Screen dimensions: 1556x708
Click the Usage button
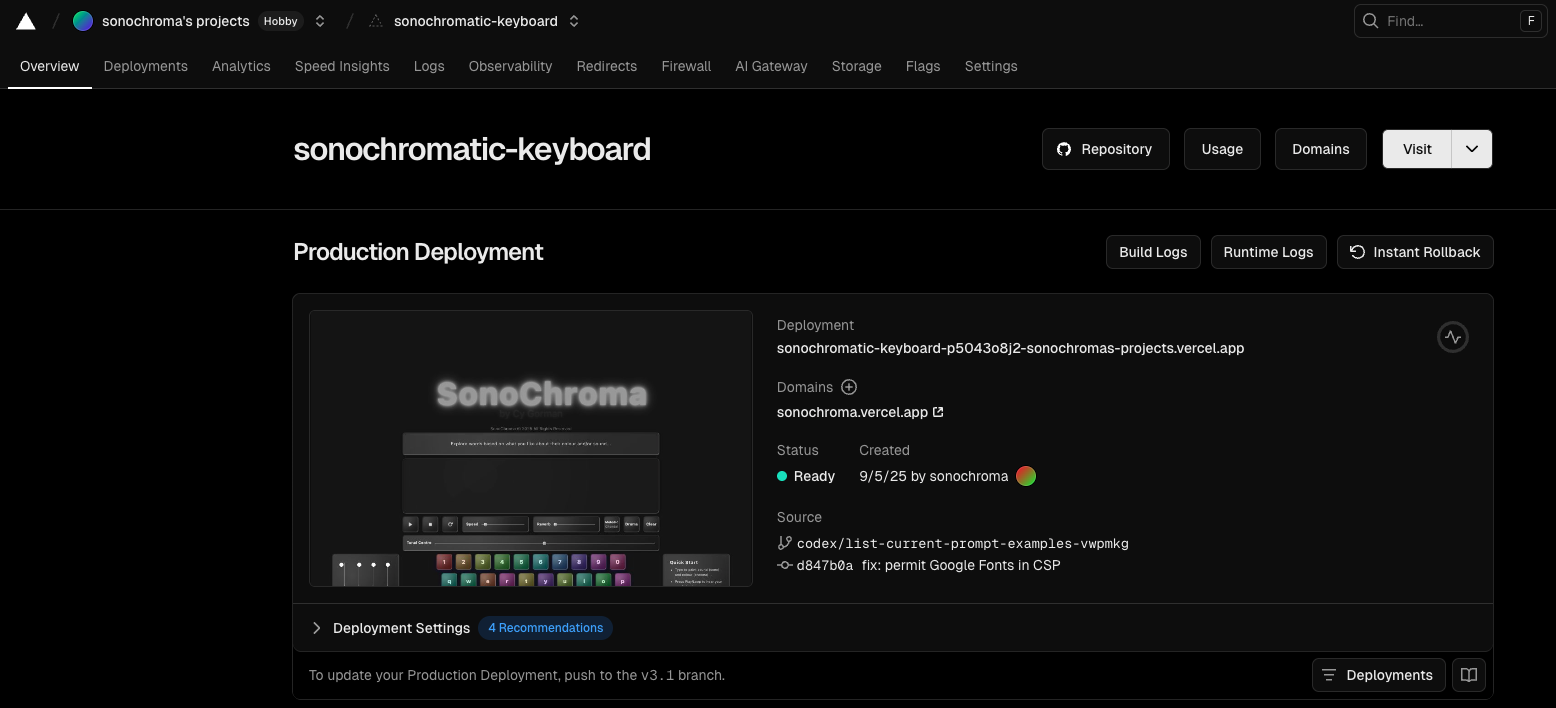[1222, 148]
